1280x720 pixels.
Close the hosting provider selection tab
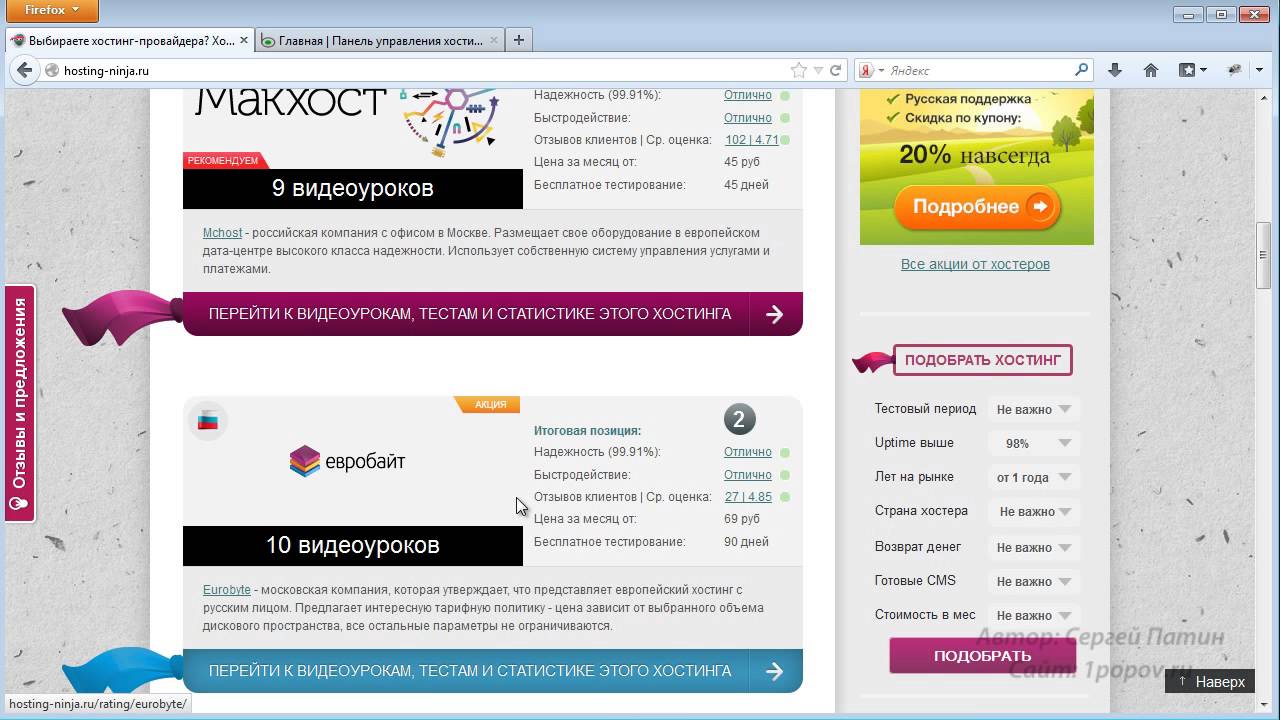[244, 41]
